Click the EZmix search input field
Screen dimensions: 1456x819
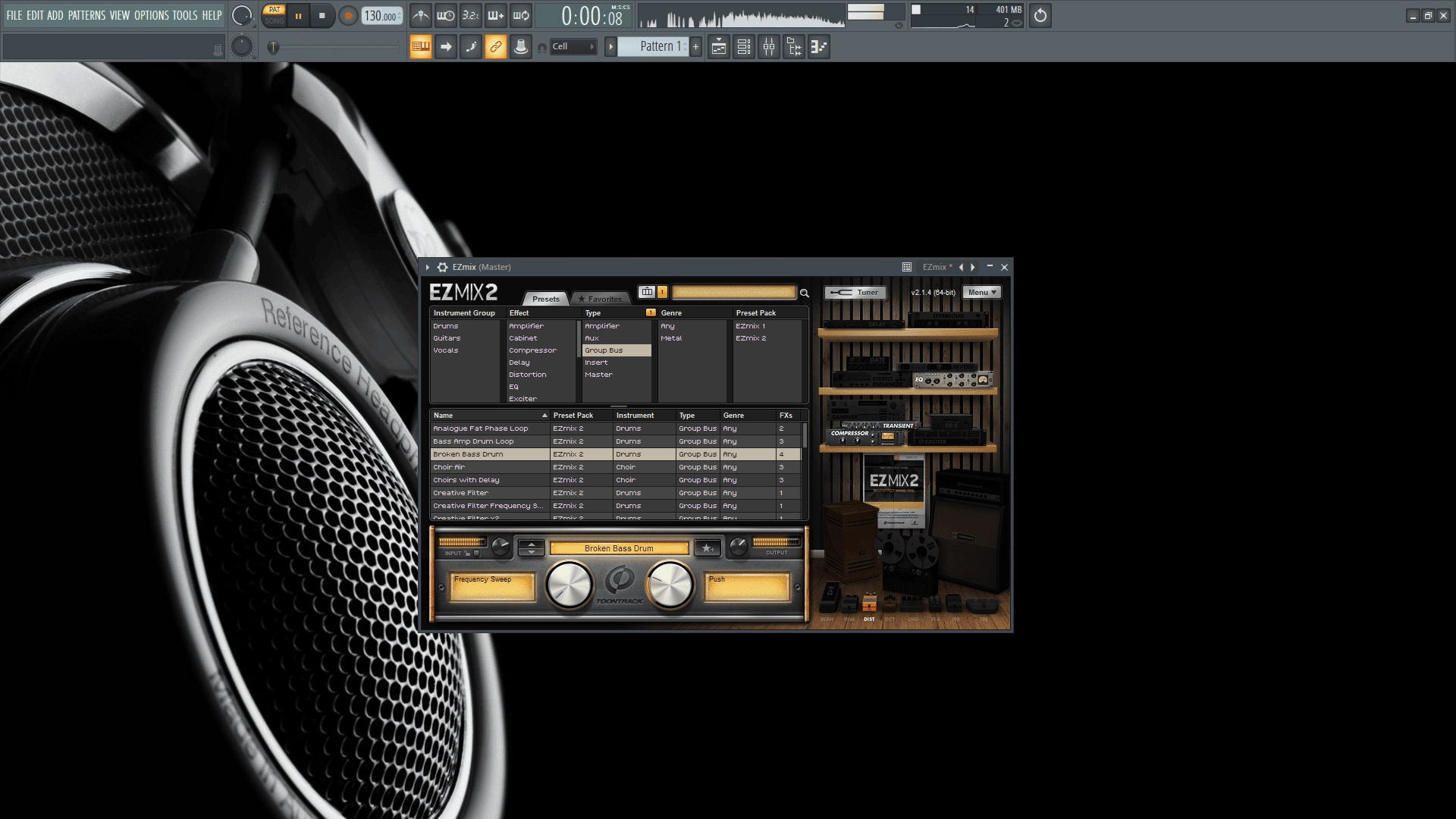point(733,292)
